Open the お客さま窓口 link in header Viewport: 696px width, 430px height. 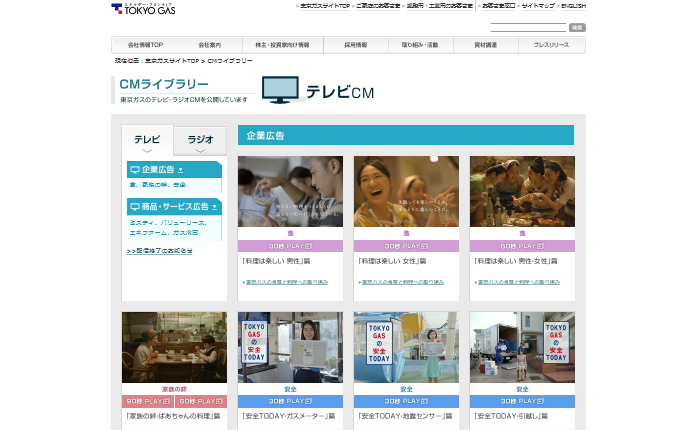[498, 6]
